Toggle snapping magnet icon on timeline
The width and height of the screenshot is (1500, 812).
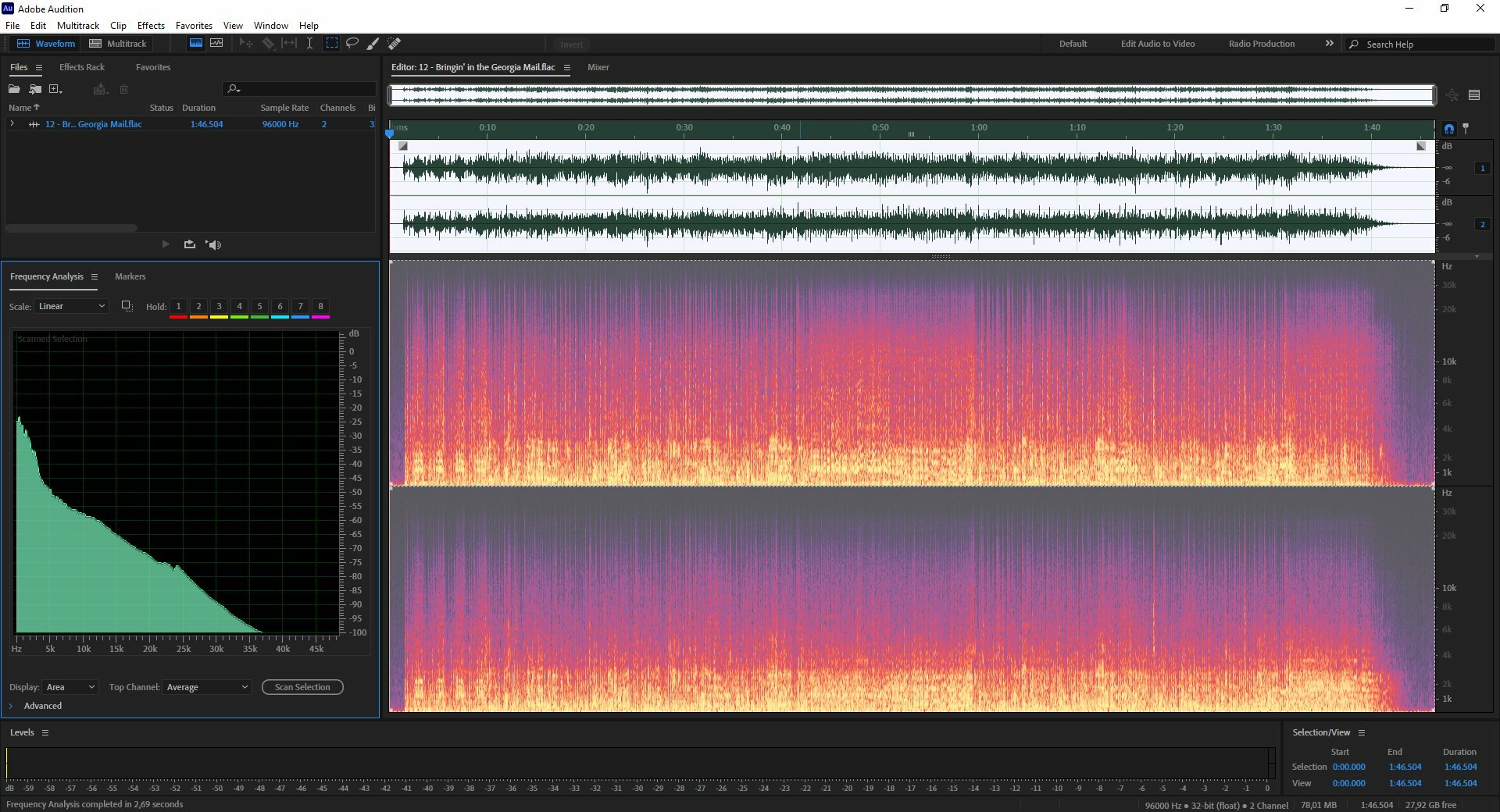point(1449,129)
